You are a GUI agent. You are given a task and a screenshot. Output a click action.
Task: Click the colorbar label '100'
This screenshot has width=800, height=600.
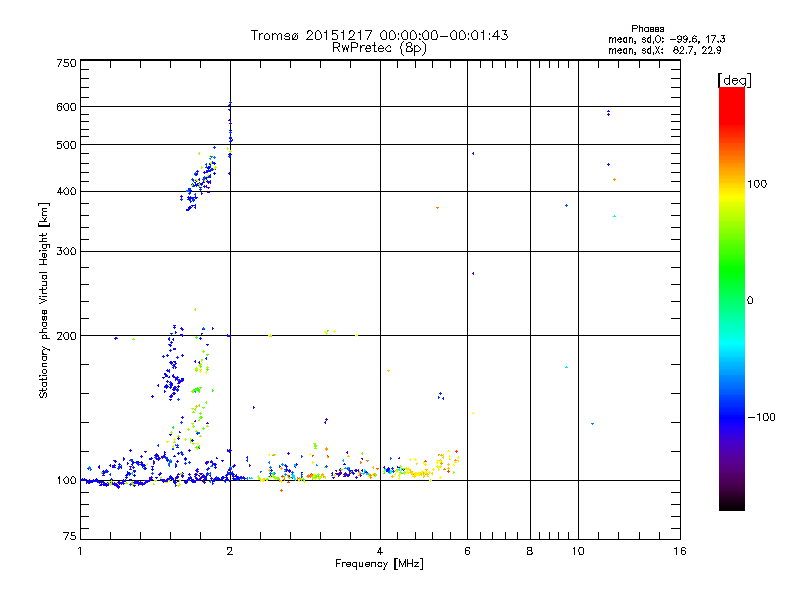pos(757,184)
